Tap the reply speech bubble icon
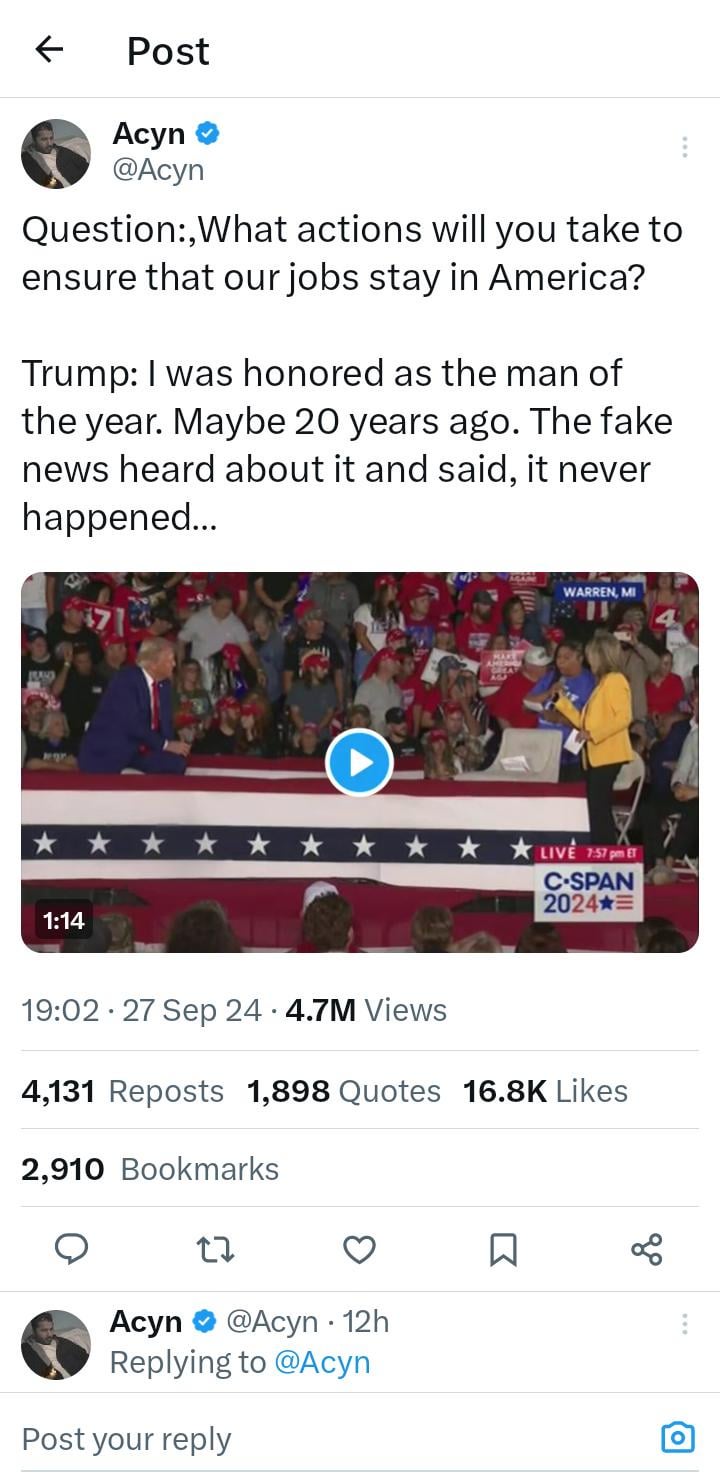Viewport: 720px width, 1481px height. (70, 1249)
